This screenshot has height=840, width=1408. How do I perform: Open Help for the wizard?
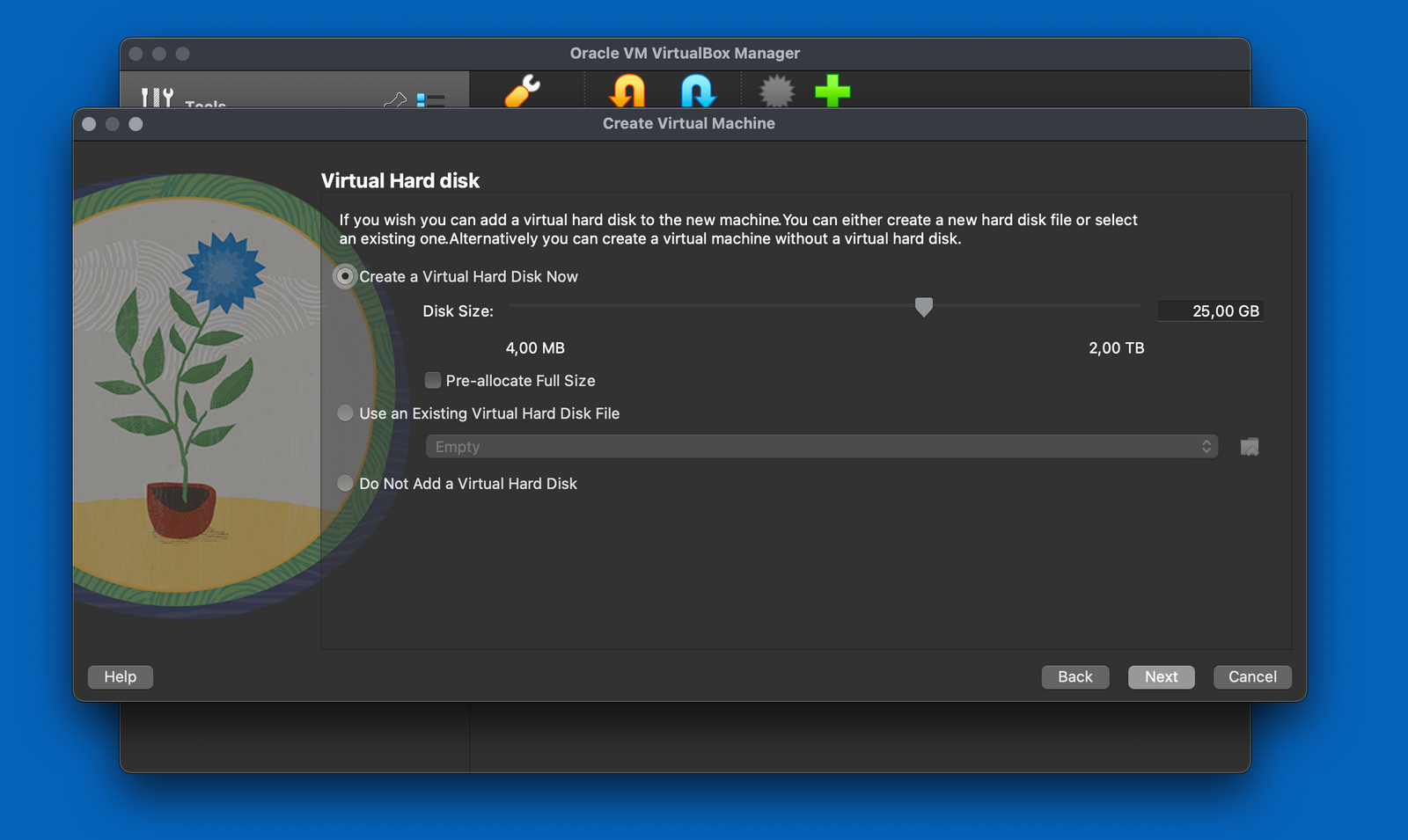pos(121,676)
